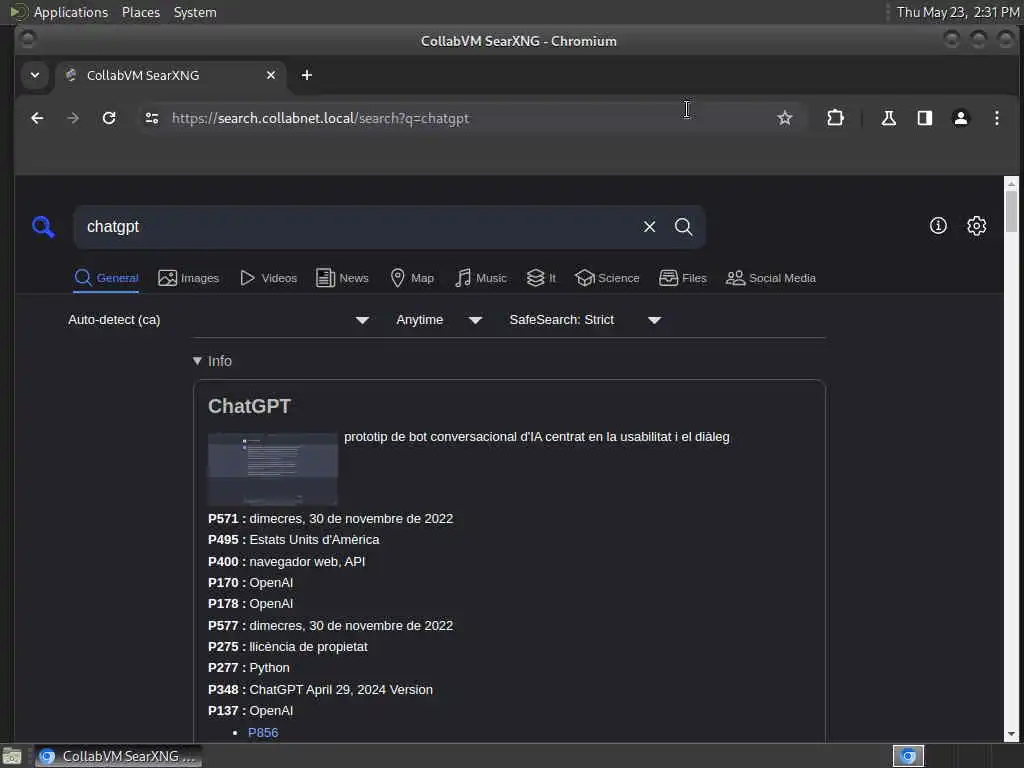This screenshot has width=1024, height=768.
Task: Clear the chatgpt search query
Action: (649, 227)
